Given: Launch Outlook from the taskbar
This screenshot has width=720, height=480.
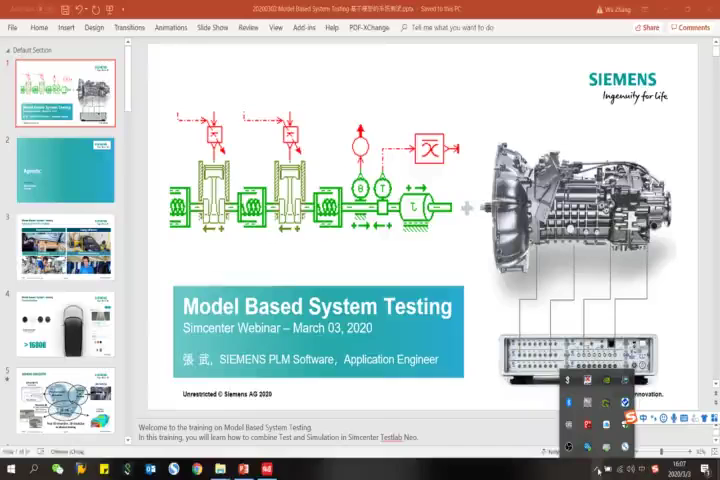Looking at the screenshot, I should click(x=151, y=469).
